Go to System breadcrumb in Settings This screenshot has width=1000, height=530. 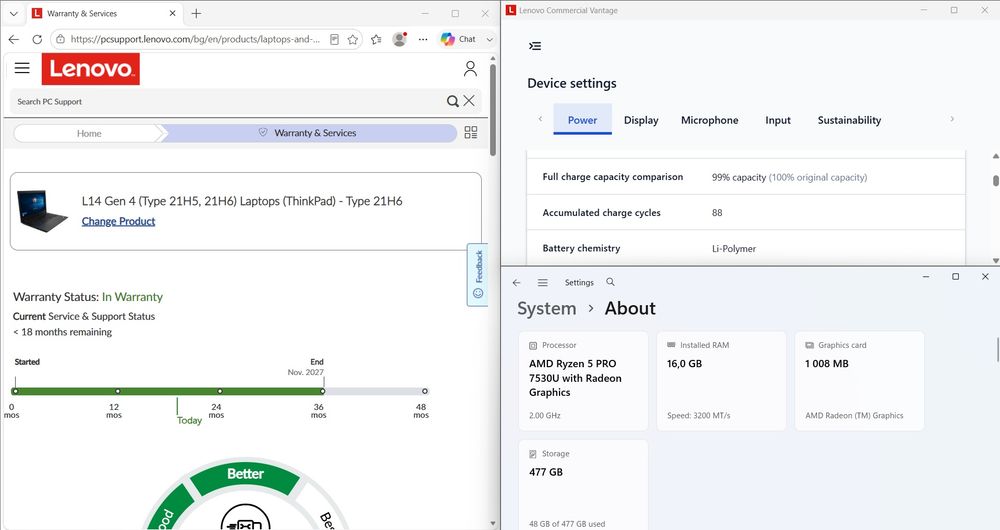tap(547, 309)
